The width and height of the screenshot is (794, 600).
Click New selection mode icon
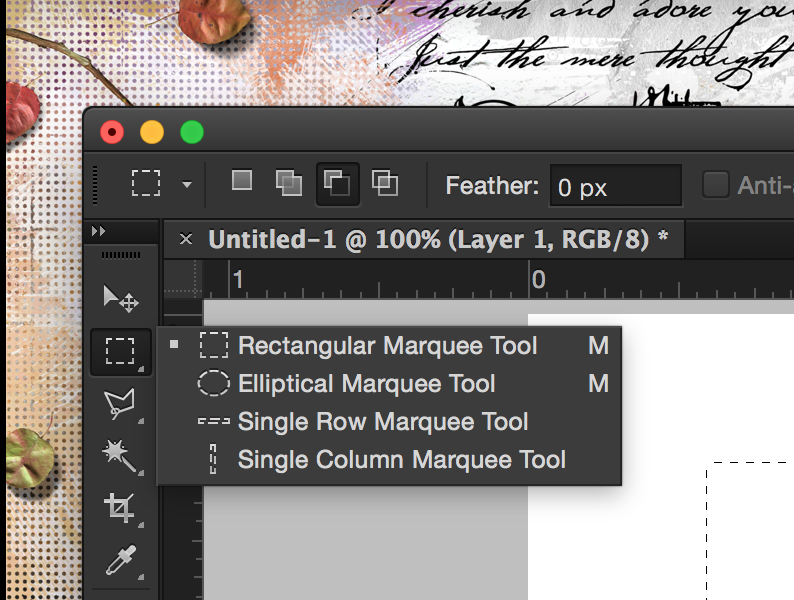click(242, 181)
